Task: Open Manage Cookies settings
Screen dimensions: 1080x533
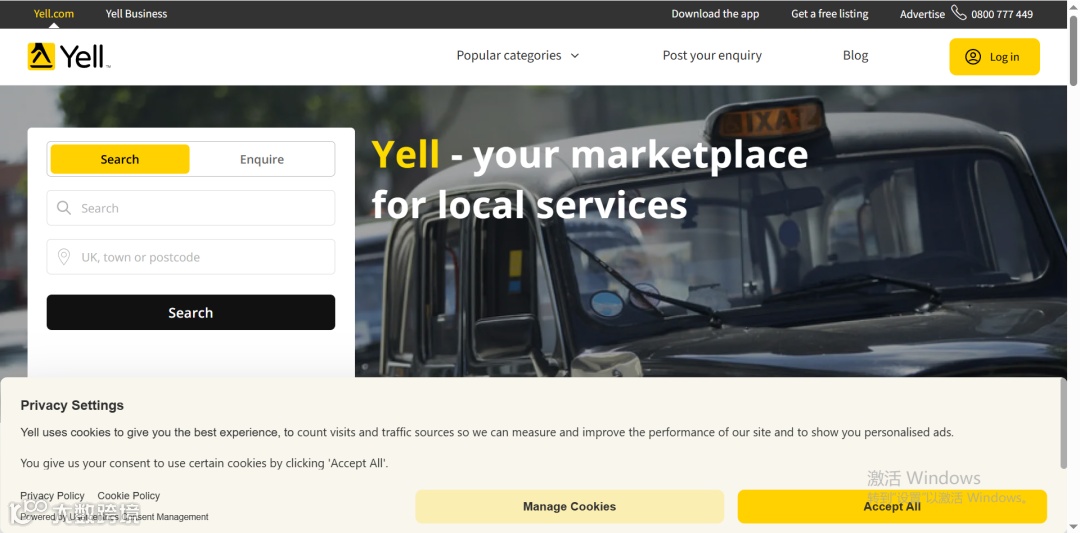Action: tap(570, 506)
